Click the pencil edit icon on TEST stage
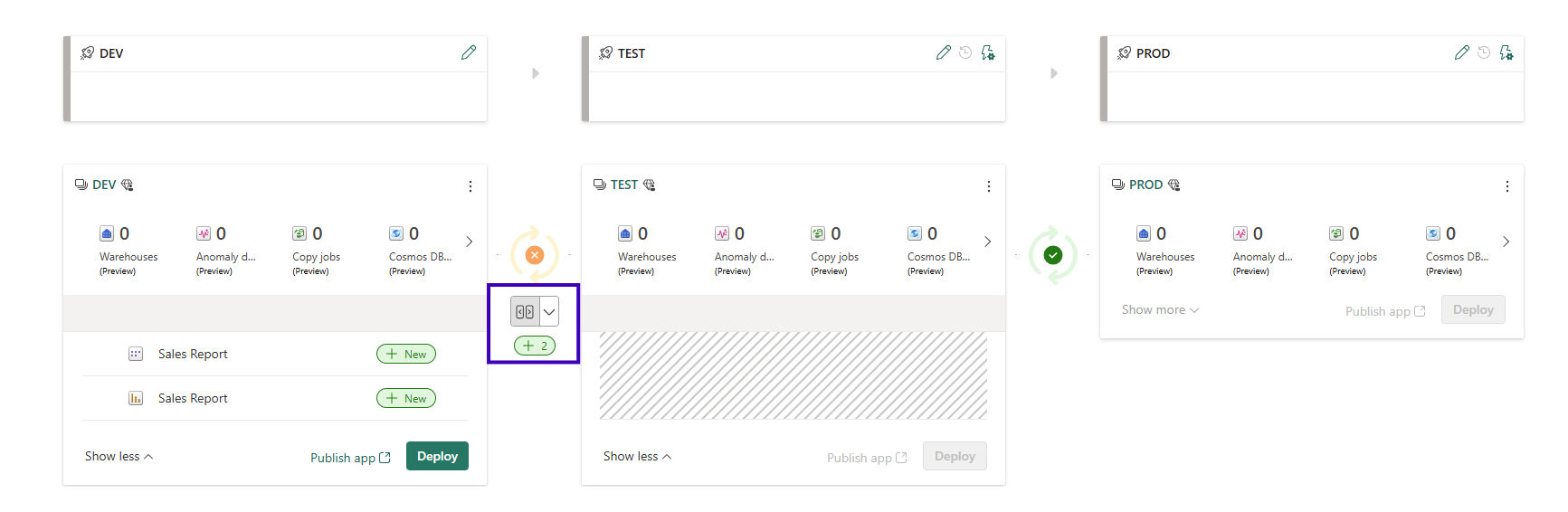This screenshot has height=512, width=1568. tap(944, 52)
